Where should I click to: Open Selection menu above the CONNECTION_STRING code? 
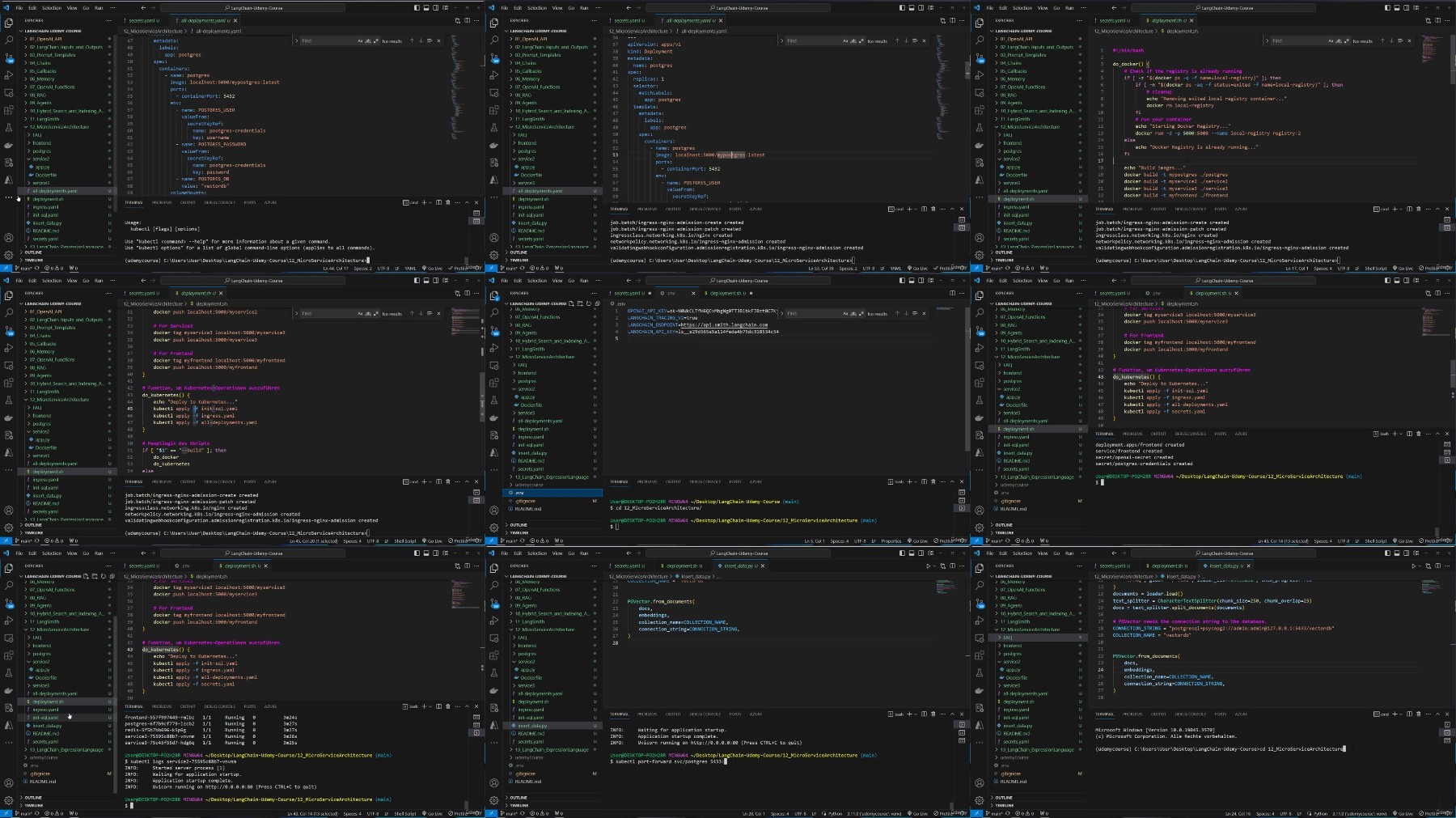coord(1022,553)
